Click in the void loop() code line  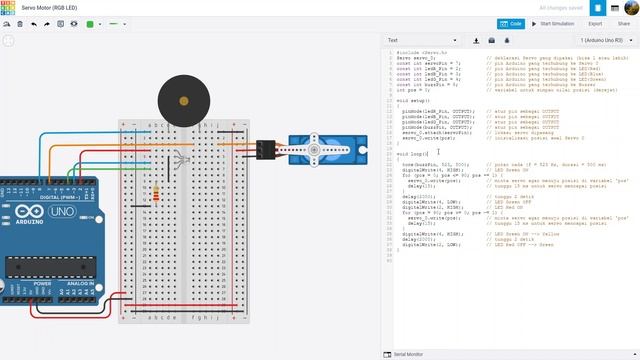pyautogui.click(x=412, y=154)
